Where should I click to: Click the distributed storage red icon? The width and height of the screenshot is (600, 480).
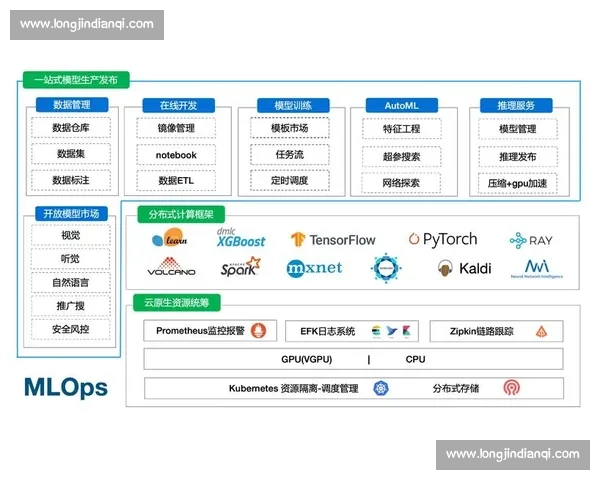point(512,388)
